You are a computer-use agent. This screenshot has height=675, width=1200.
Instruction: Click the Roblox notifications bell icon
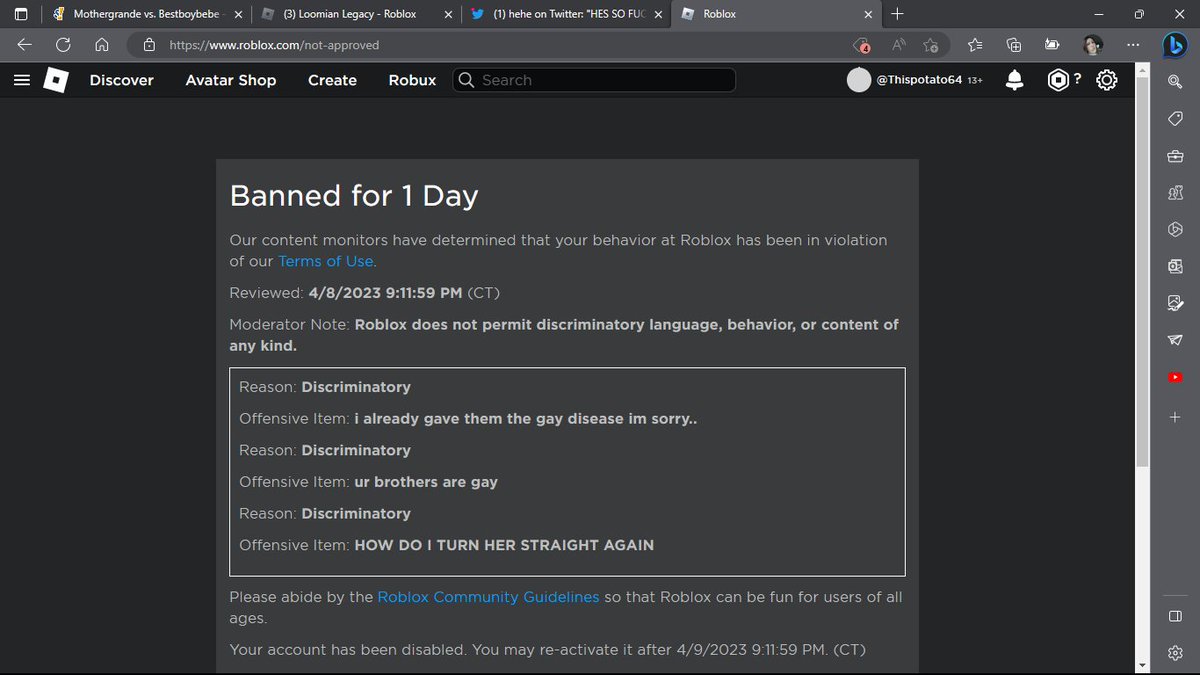tap(1014, 80)
